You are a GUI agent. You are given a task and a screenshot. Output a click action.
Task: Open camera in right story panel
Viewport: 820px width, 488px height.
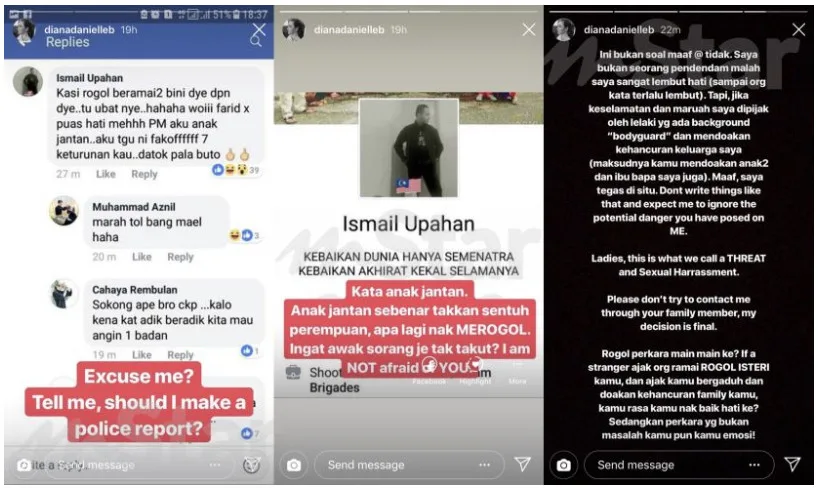pos(563,465)
